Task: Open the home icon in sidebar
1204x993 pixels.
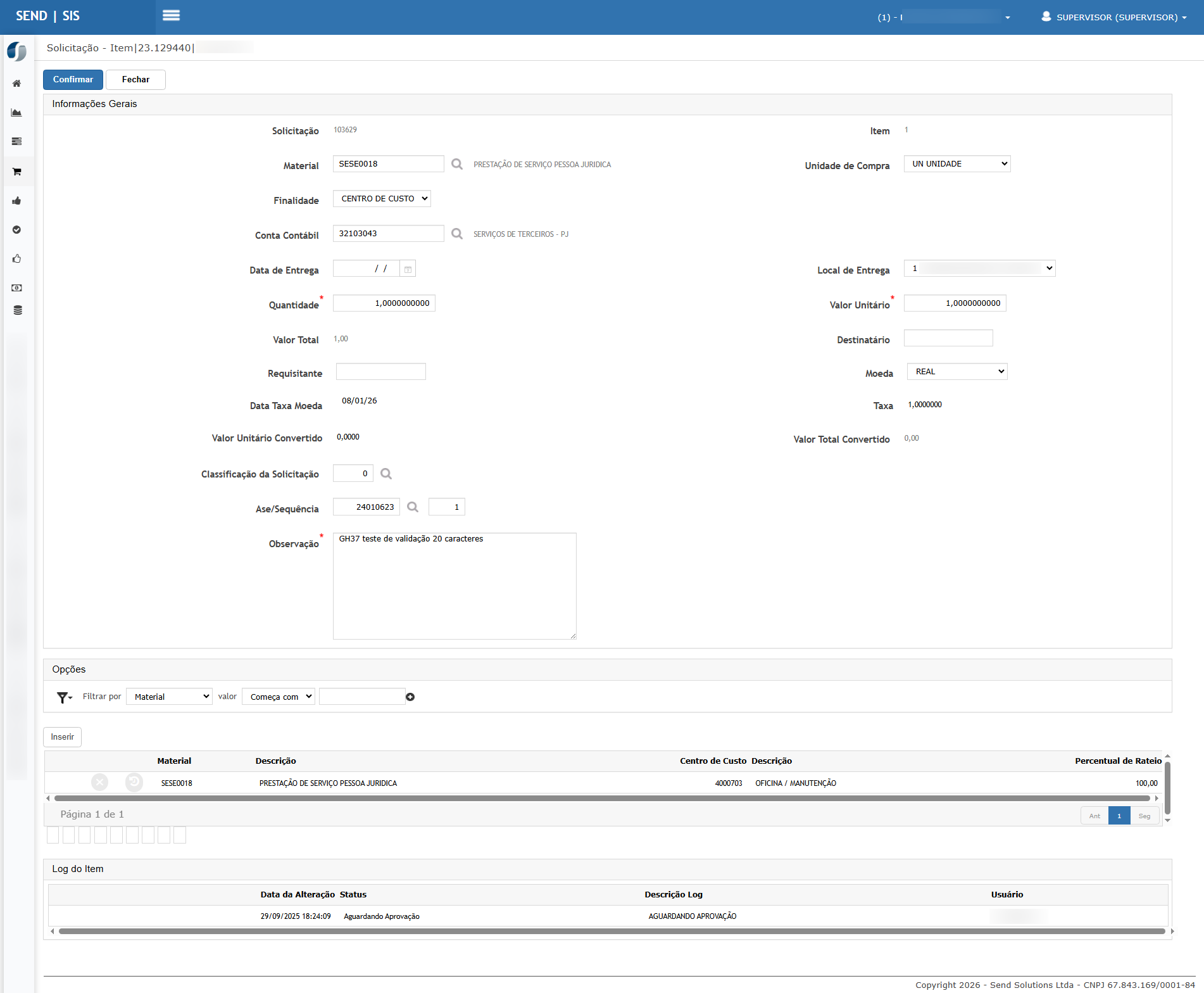Action: point(17,84)
